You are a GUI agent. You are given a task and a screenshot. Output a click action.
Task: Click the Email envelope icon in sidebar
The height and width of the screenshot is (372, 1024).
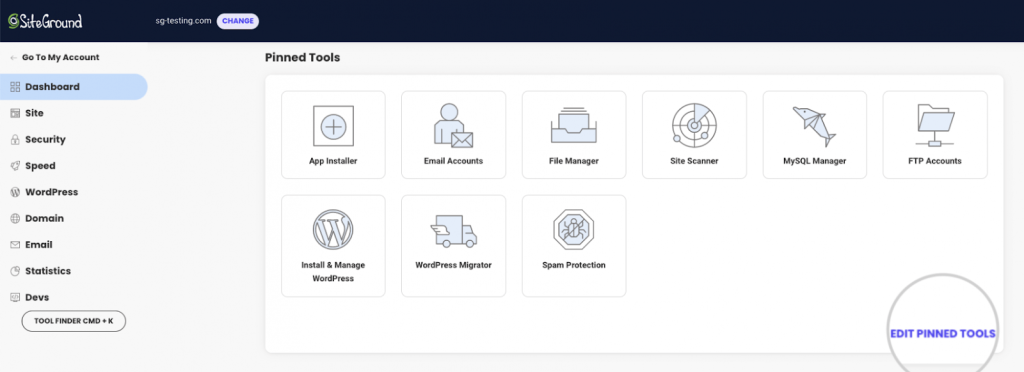[x=15, y=245]
